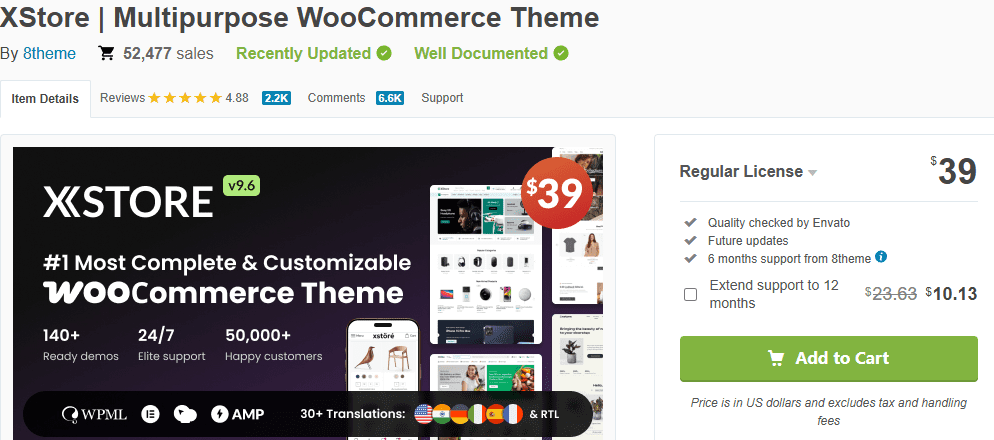Click the USA flag in translations
This screenshot has height=440, width=994.
pos(423,413)
